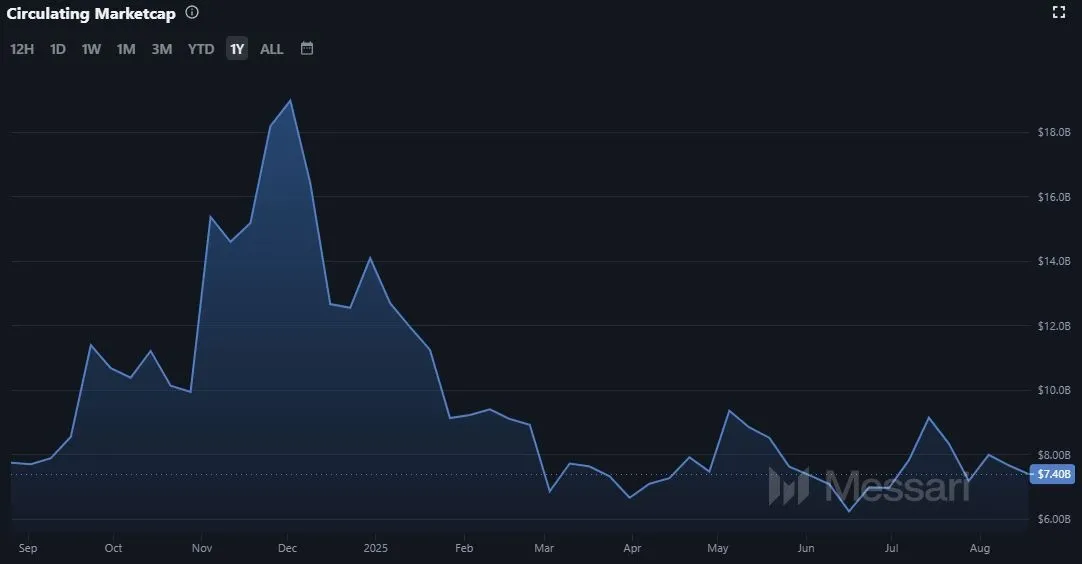The image size is (1082, 564).
Task: Show ALL time marketcap history
Action: (x=271, y=49)
